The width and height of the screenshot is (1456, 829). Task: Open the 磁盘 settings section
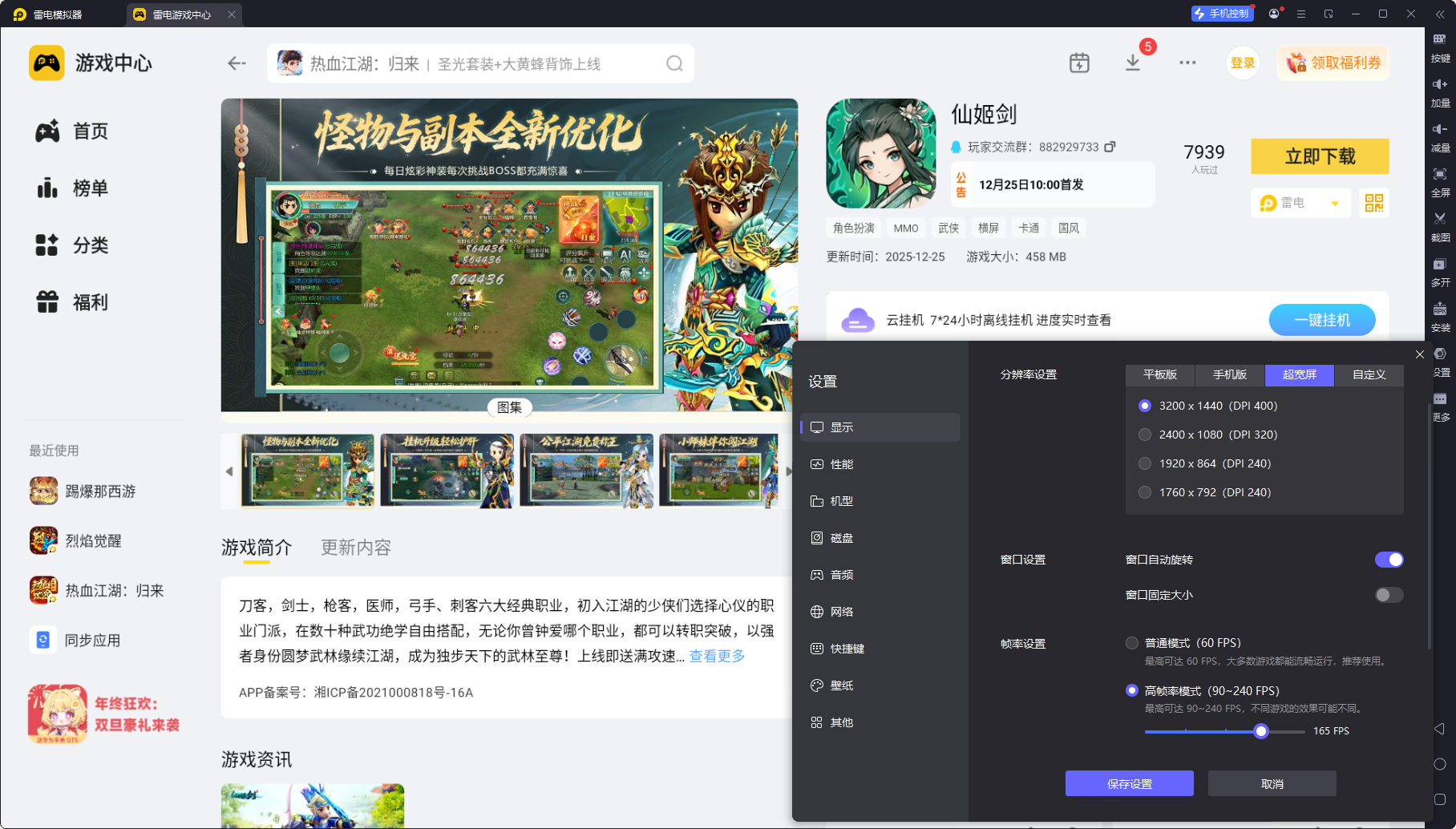click(x=880, y=538)
